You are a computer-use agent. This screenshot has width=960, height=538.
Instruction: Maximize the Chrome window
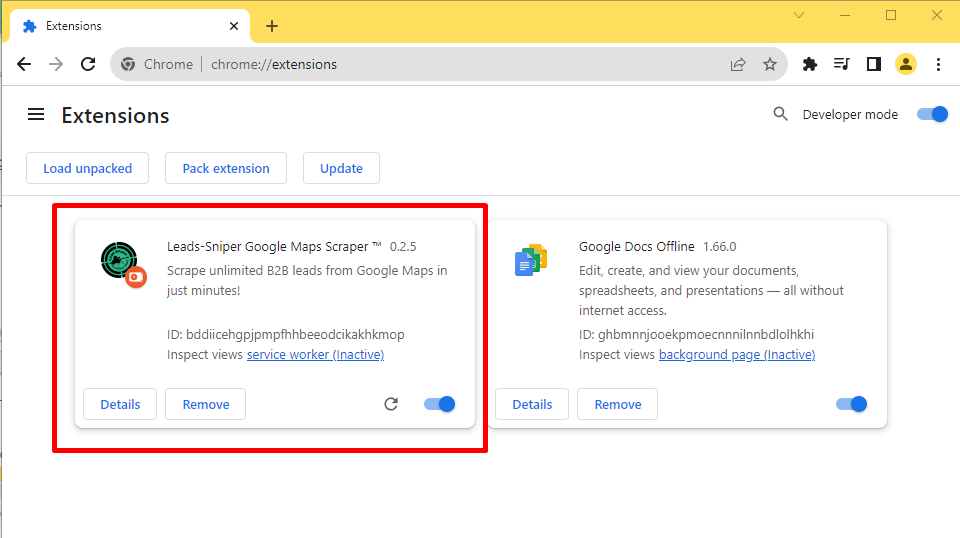coord(891,15)
